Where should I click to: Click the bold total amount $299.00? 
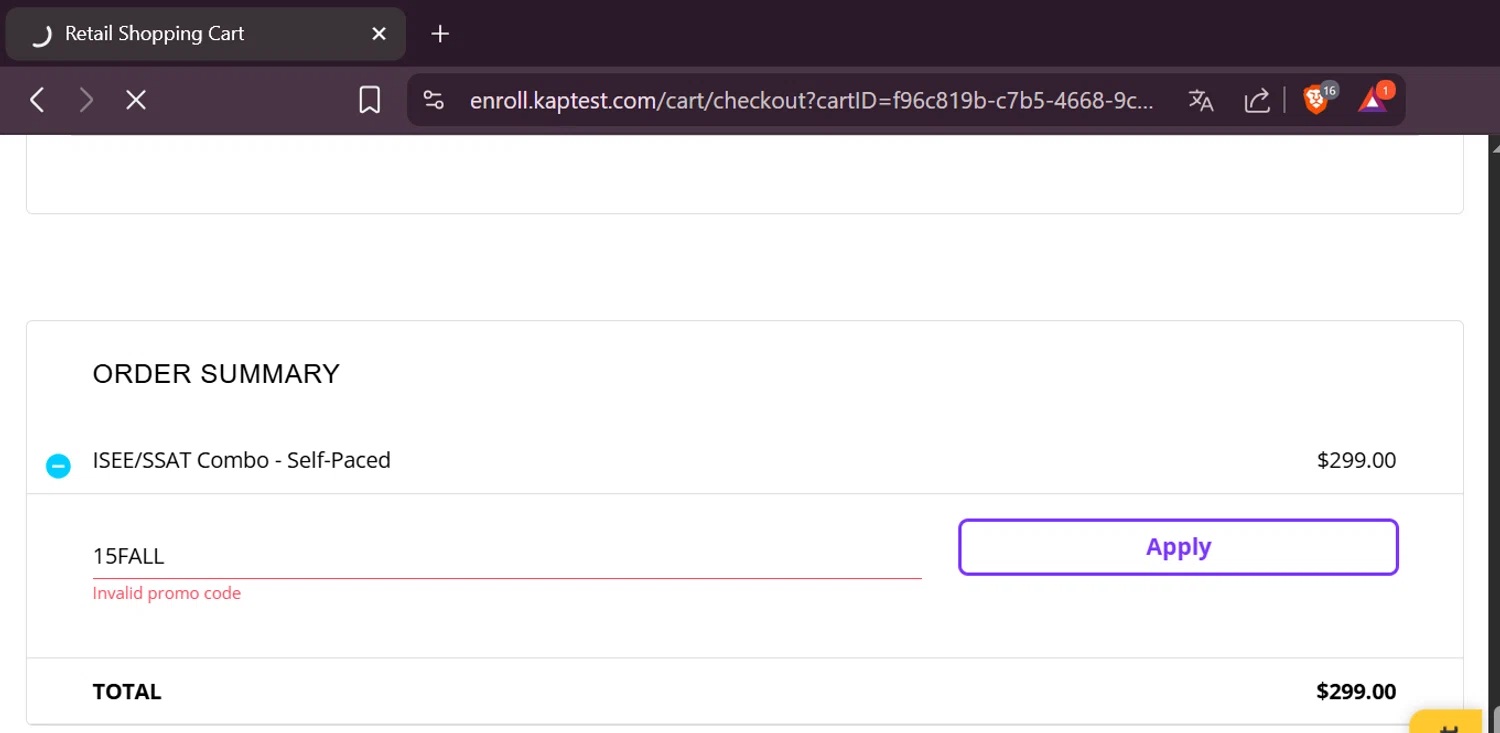(1356, 692)
